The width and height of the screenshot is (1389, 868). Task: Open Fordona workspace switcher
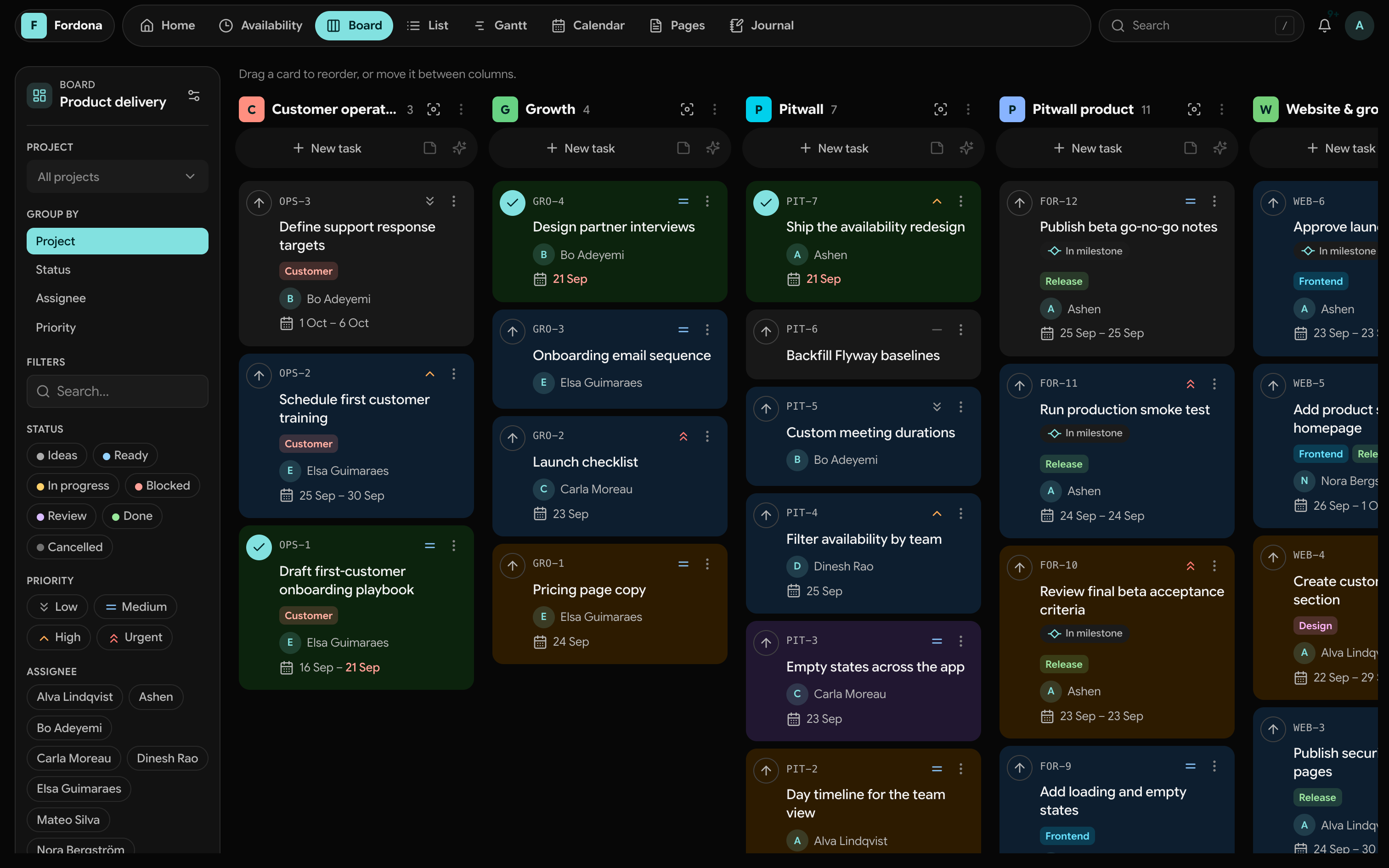click(x=64, y=25)
